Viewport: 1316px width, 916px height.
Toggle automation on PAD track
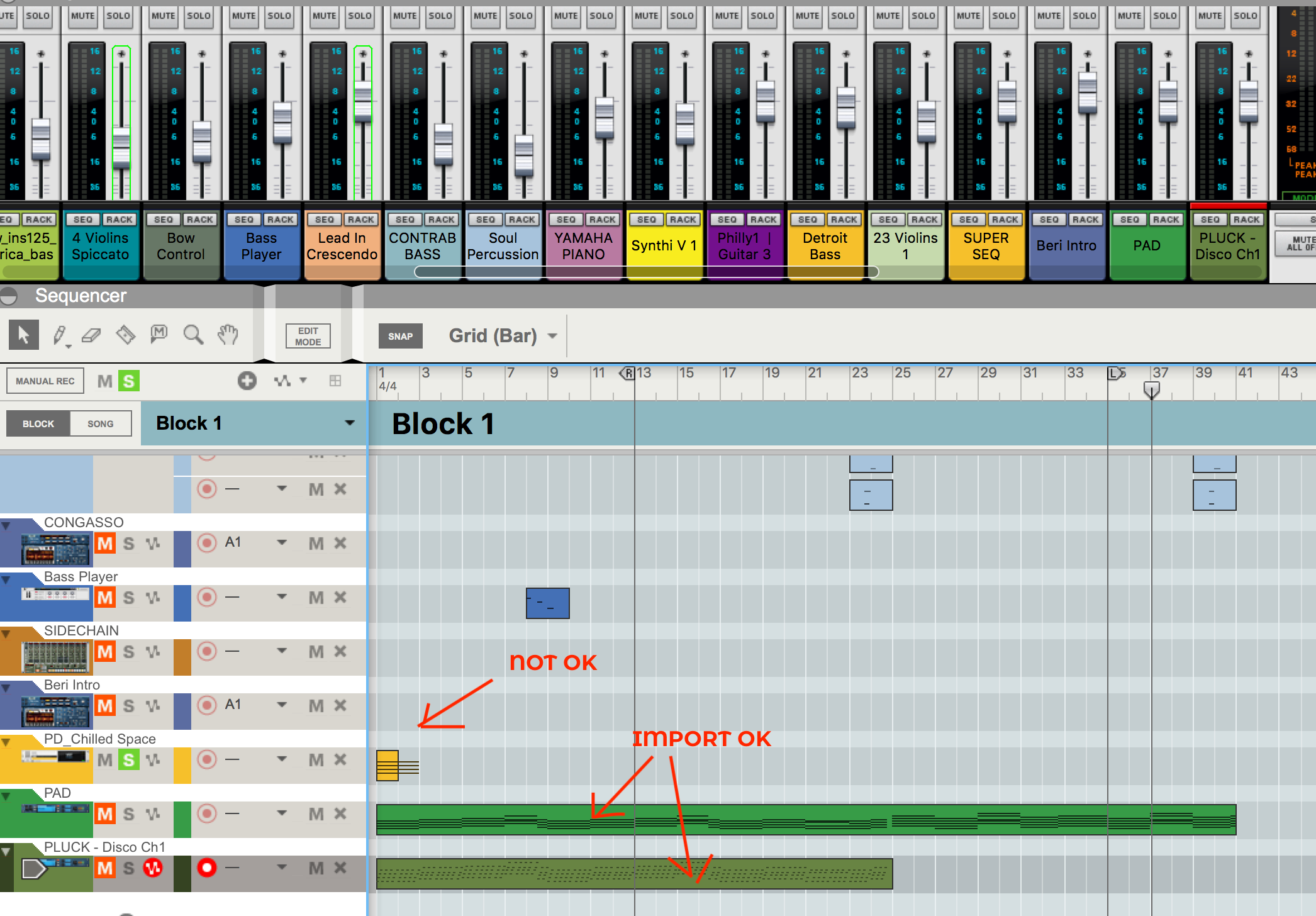pos(153,813)
